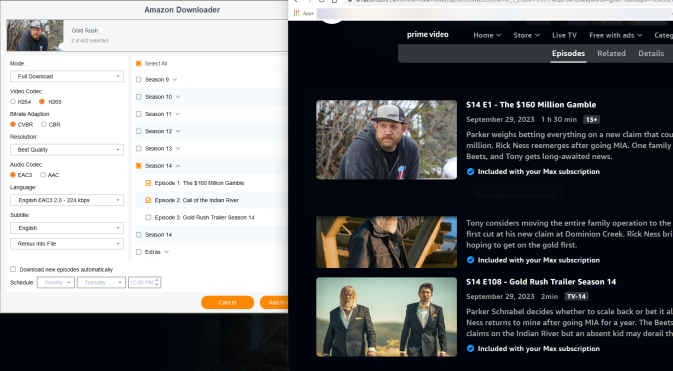Click the 13+ rating badge

591,120
